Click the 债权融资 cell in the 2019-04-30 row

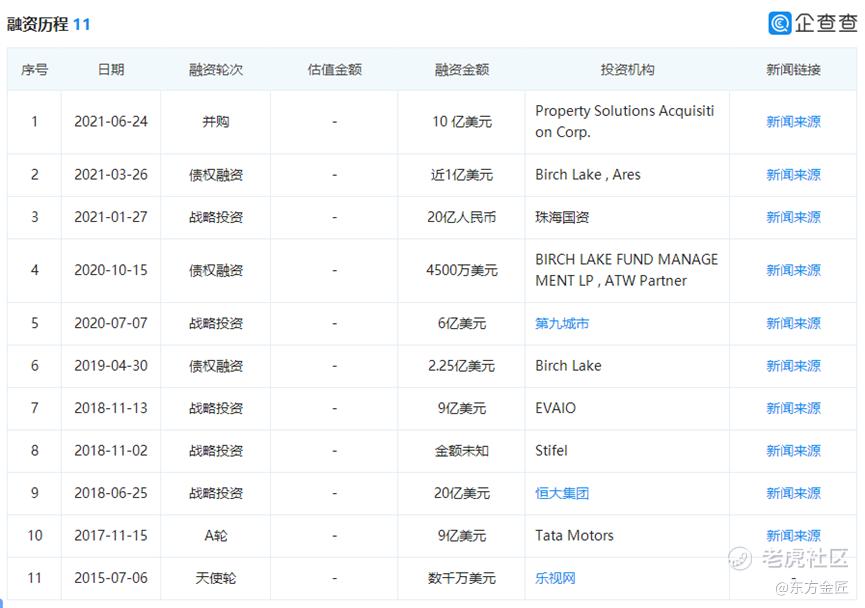coord(216,366)
